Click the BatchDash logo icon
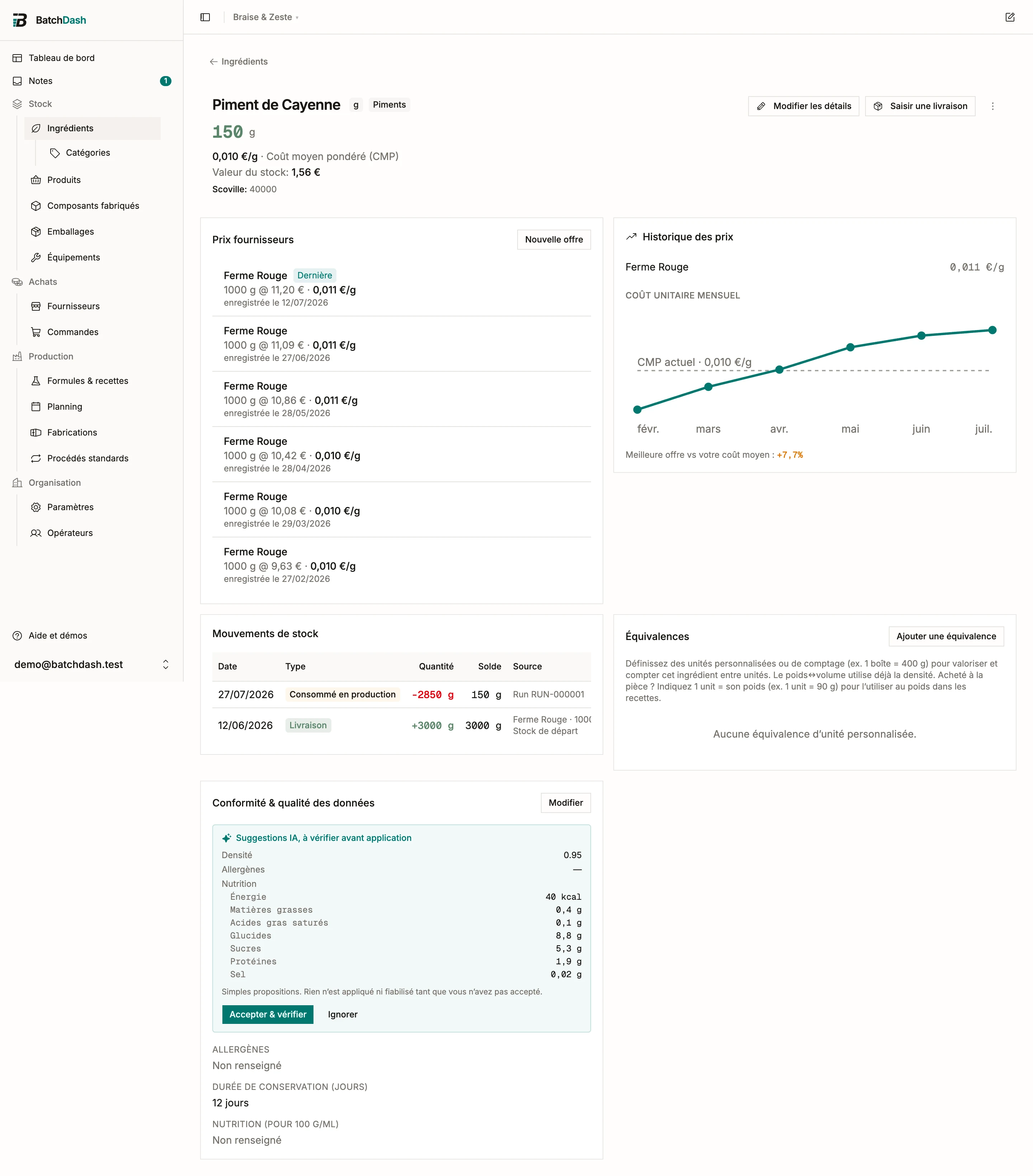Screen dimensions: 1033x1176 click(x=20, y=20)
